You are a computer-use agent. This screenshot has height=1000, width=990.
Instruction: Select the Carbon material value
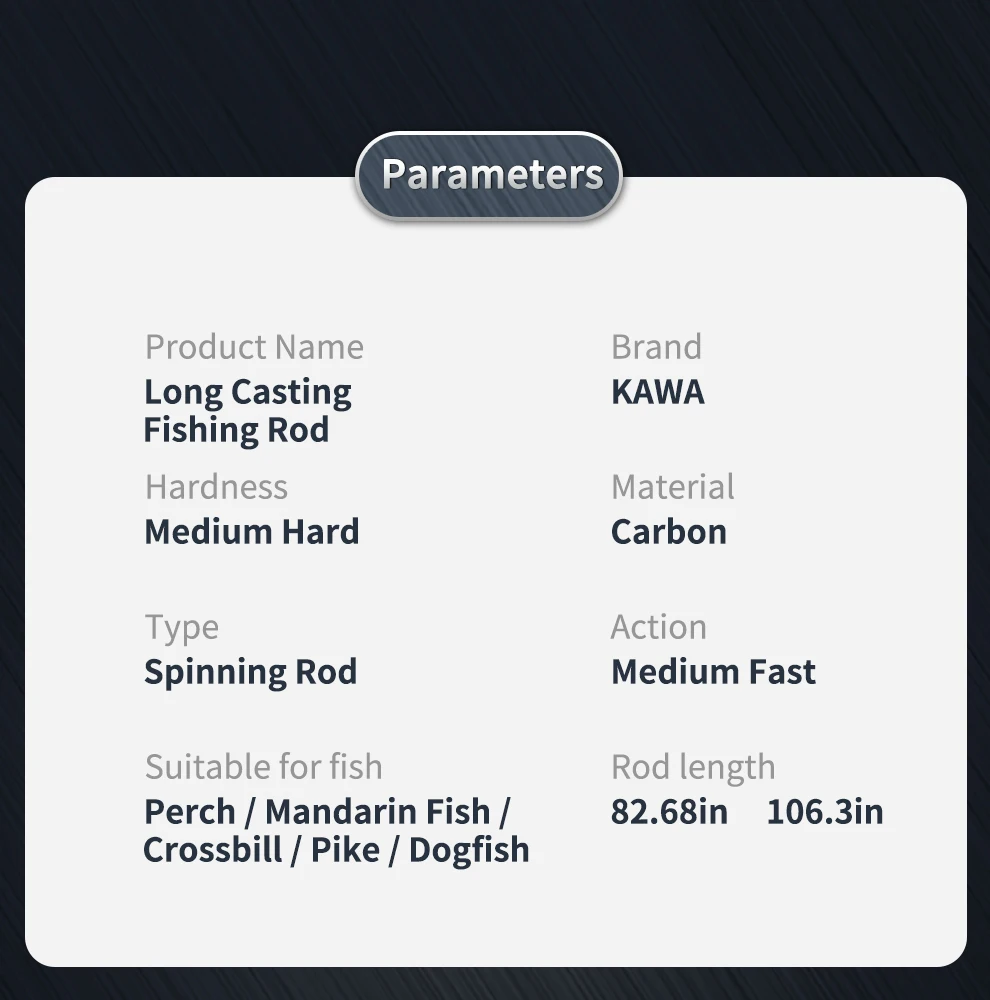[668, 531]
